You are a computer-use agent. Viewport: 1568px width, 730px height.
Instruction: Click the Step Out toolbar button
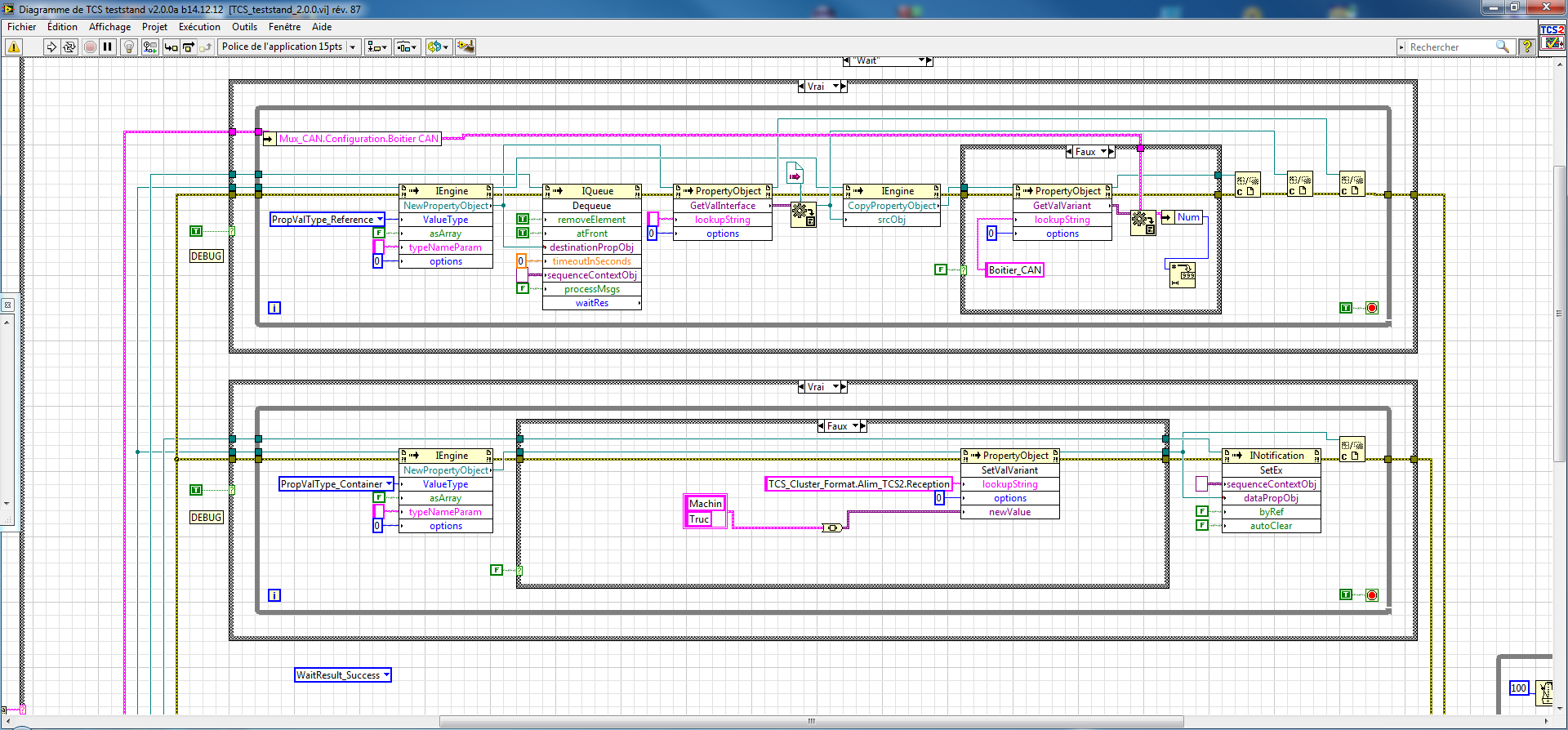205,47
